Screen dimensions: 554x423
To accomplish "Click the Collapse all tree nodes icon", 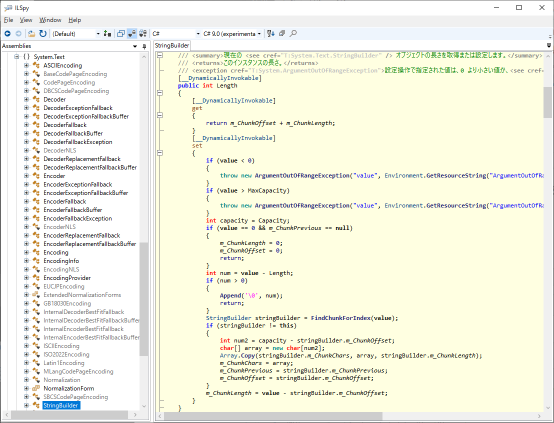I will point(282,34).
